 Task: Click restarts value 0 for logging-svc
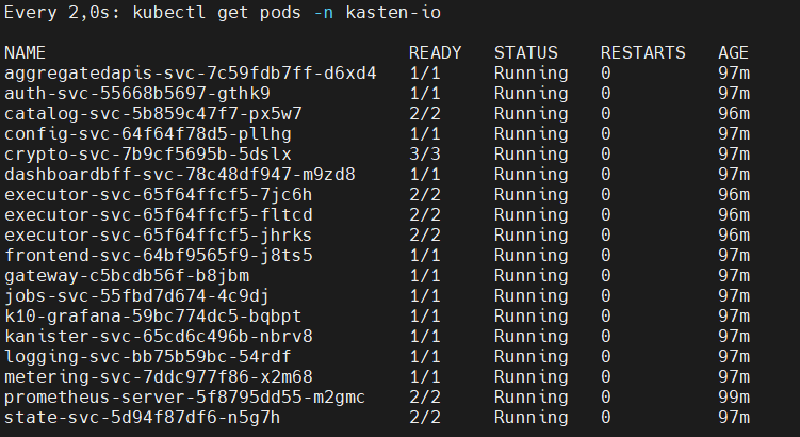click(x=606, y=356)
